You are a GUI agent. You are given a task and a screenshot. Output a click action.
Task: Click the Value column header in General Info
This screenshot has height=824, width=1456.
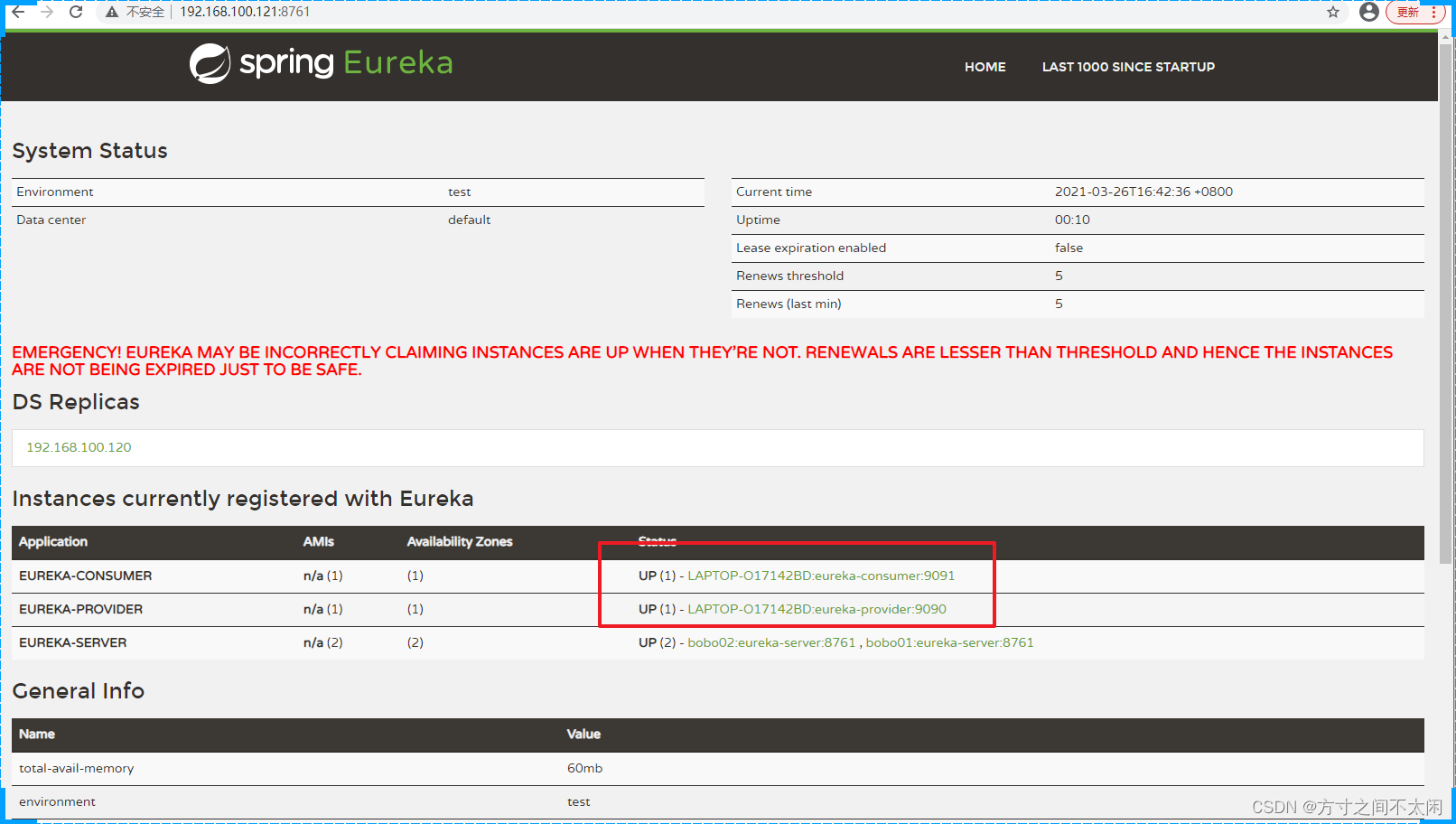pyautogui.click(x=583, y=734)
